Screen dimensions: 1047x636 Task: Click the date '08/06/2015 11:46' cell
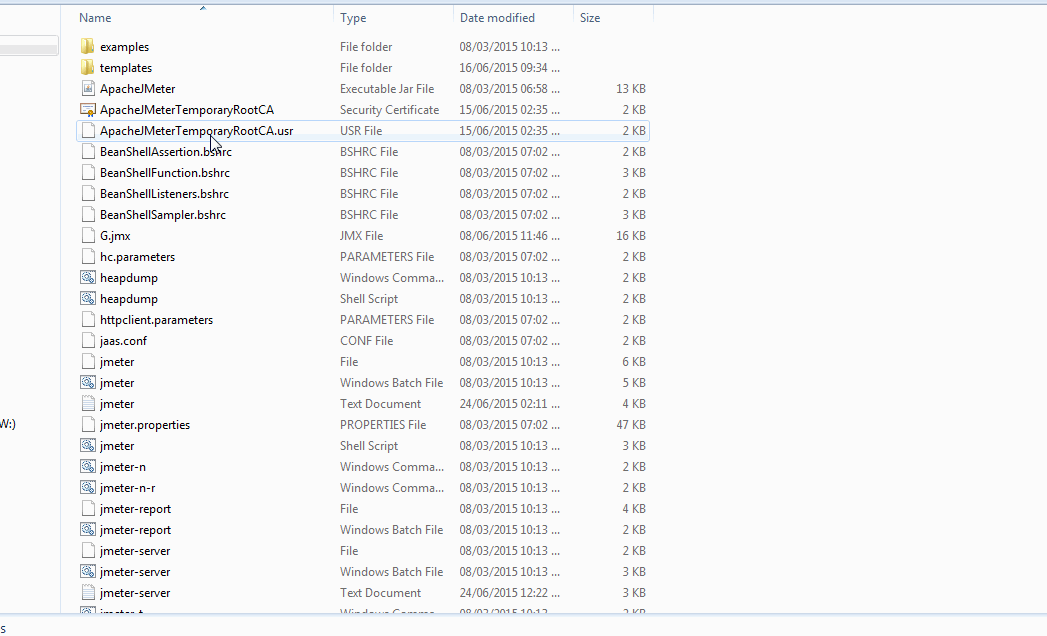[x=509, y=236]
